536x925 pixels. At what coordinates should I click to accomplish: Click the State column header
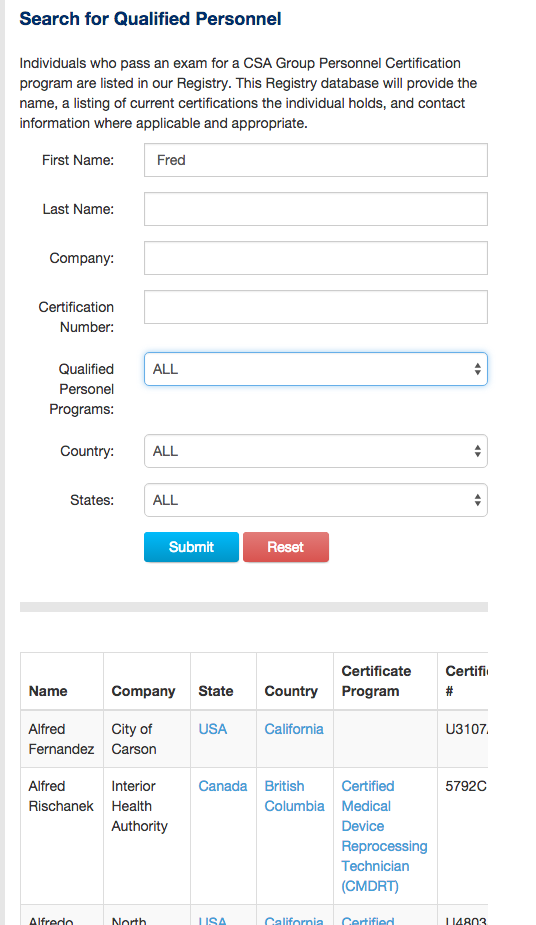(x=216, y=691)
